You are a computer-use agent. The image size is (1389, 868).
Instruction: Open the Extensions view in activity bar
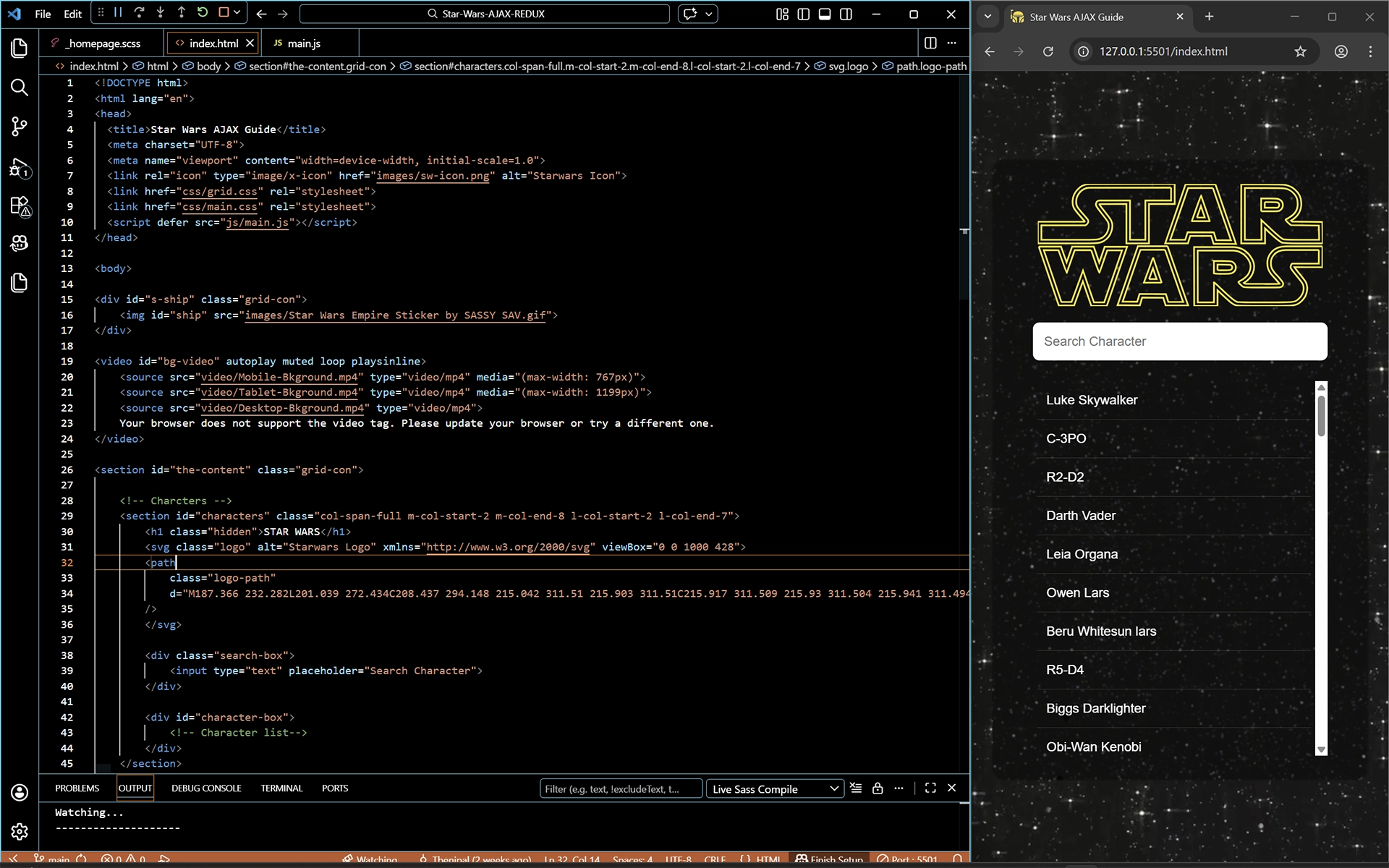tap(20, 207)
